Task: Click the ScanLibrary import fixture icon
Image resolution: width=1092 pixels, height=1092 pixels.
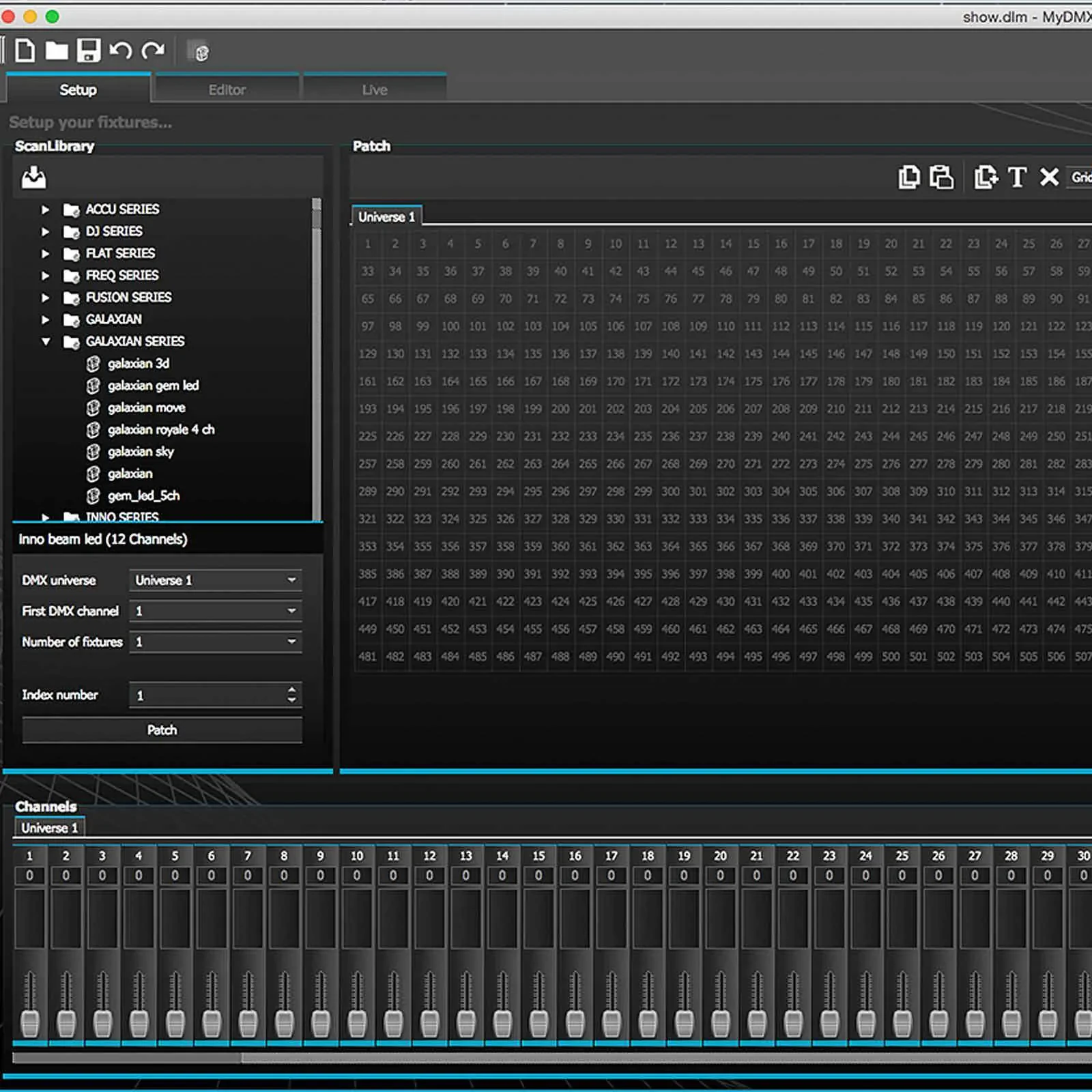Action: [33, 177]
